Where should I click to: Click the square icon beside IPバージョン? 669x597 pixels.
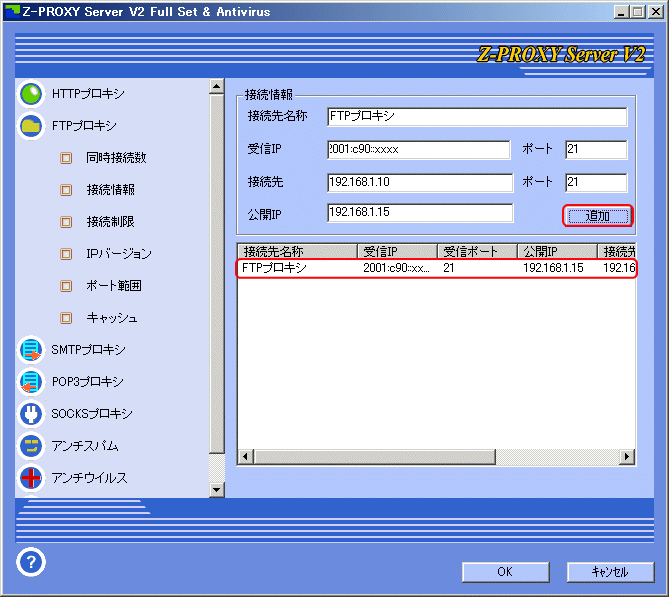(x=66, y=254)
